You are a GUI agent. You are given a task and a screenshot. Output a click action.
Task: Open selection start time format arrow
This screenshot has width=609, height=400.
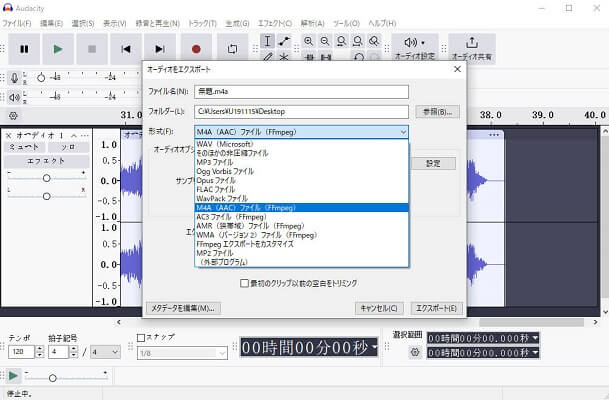pyautogui.click(x=535, y=338)
